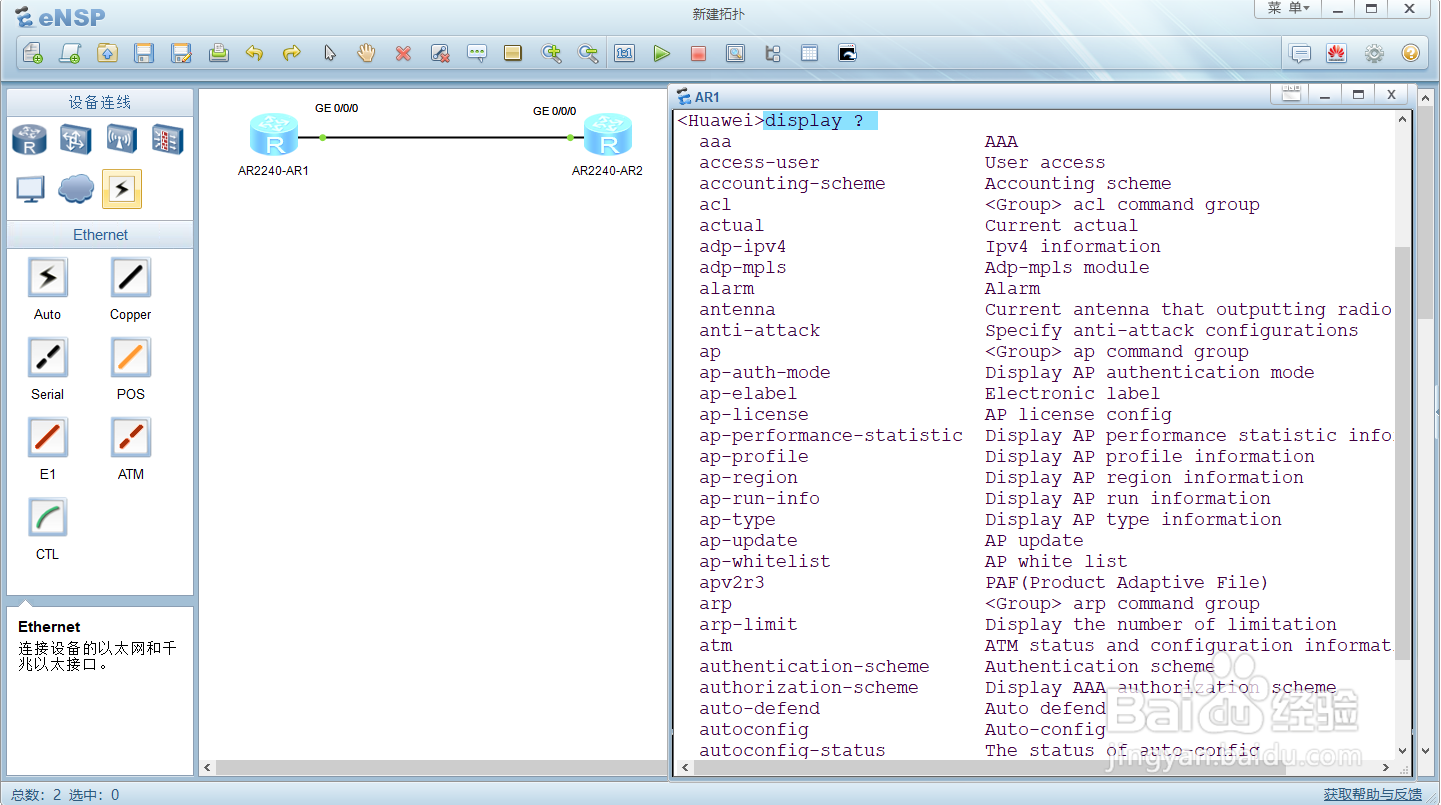
Task: Toggle the grid display icon
Action: click(x=809, y=53)
